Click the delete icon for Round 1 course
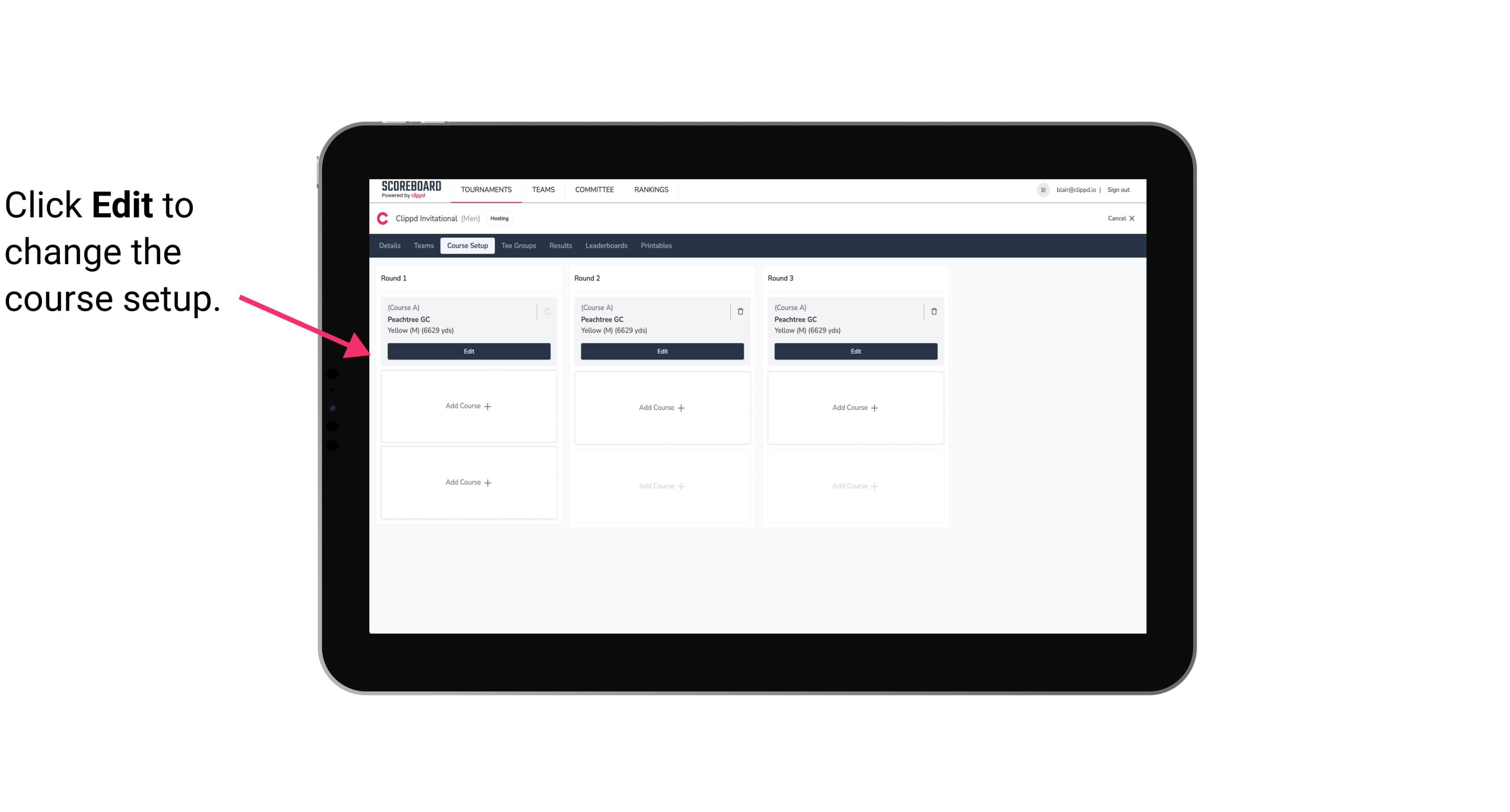1510x812 pixels. pos(548,310)
